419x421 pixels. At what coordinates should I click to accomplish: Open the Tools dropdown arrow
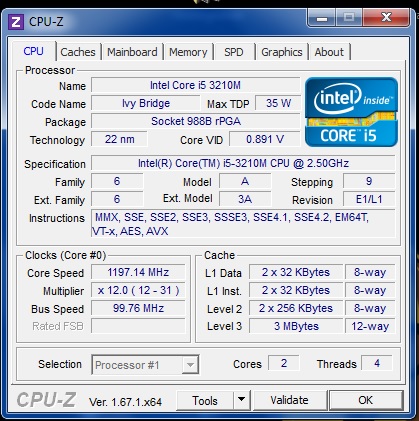(x=242, y=400)
